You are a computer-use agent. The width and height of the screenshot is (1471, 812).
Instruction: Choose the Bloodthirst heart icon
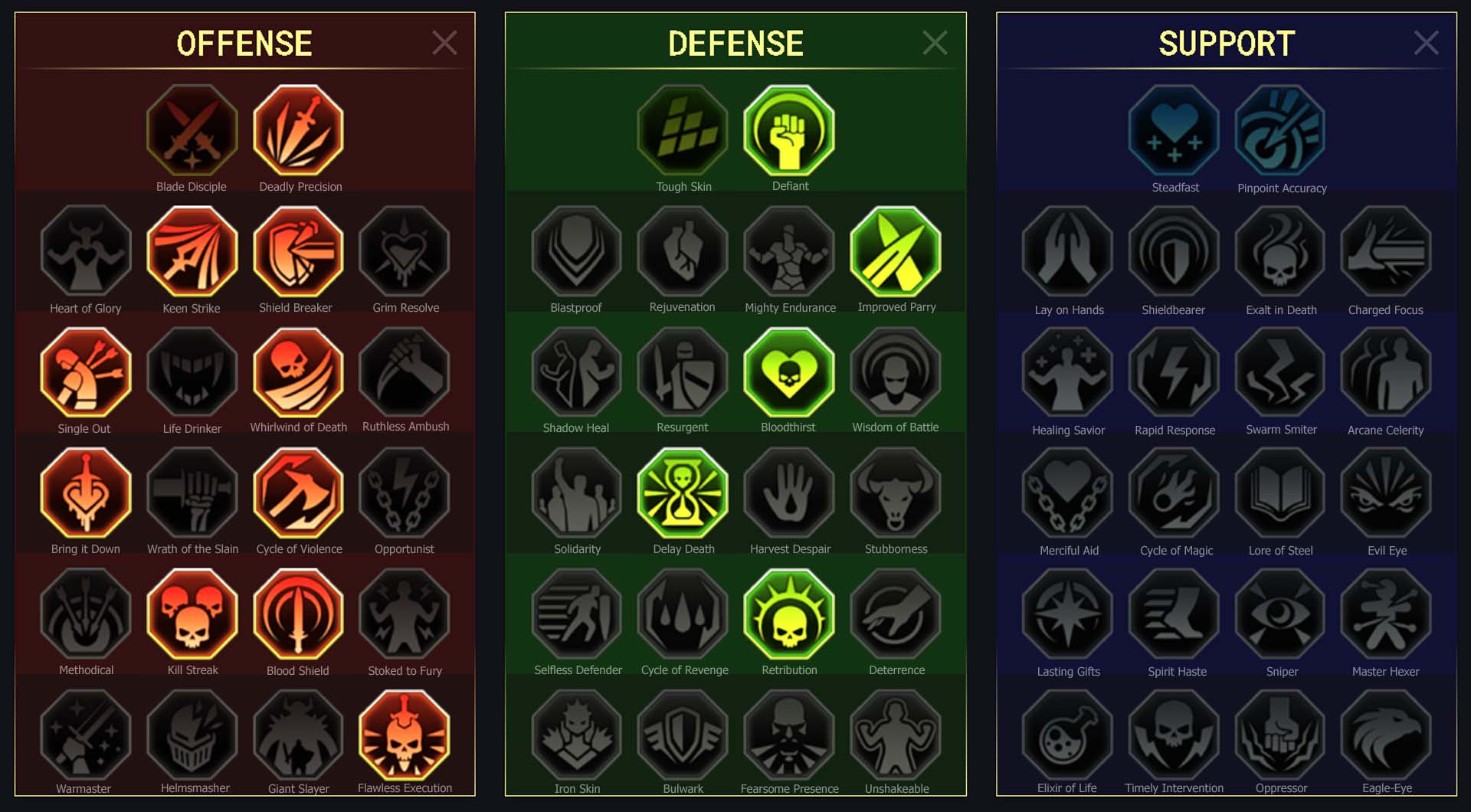tap(789, 372)
